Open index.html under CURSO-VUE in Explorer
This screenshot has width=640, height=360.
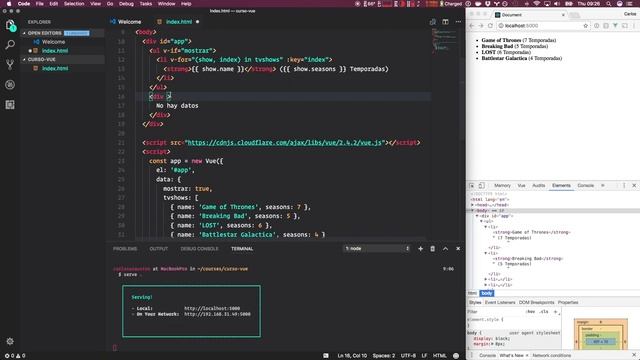[55, 69]
